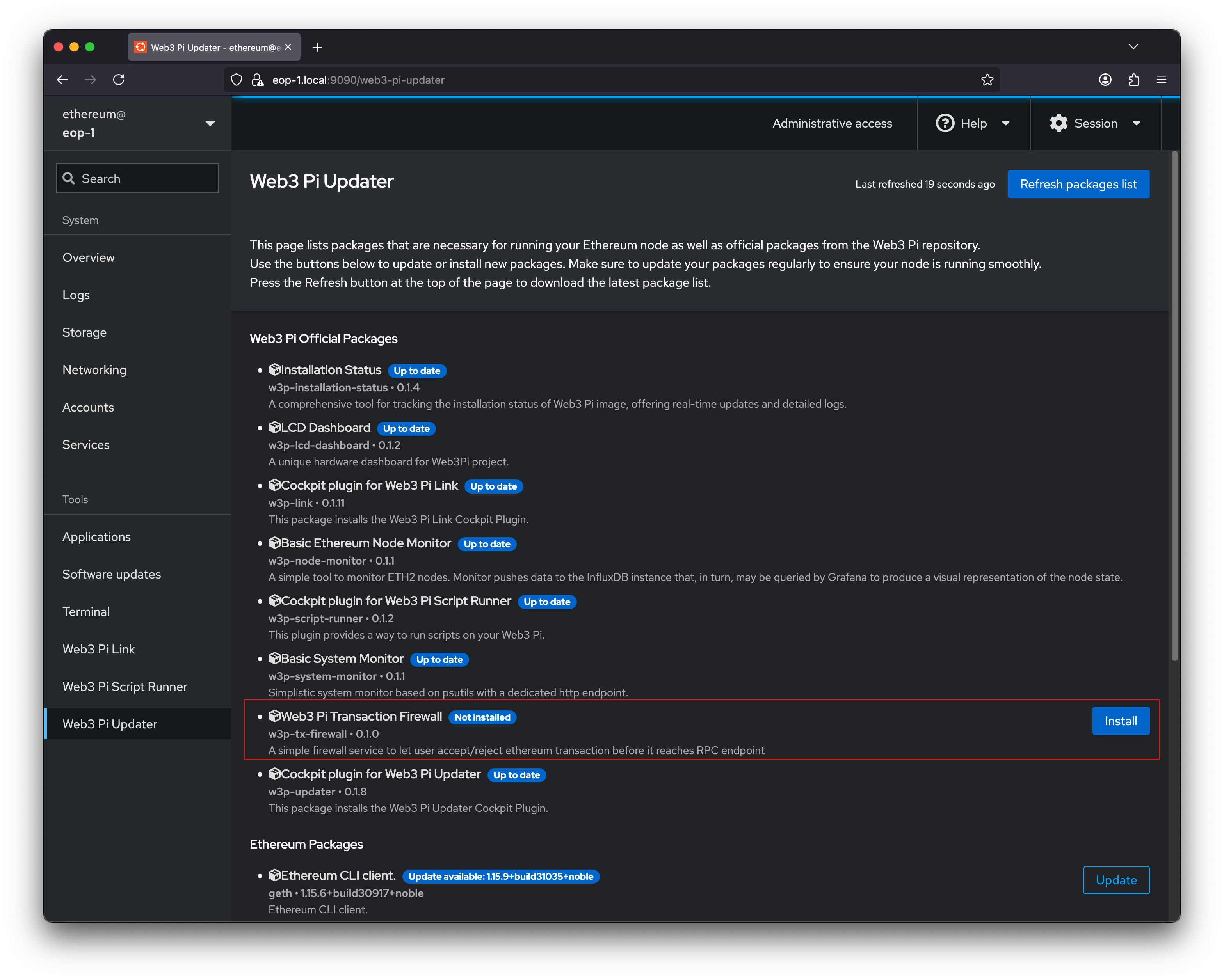Click the Web3 Pi Link plugin package icon

[x=275, y=485]
